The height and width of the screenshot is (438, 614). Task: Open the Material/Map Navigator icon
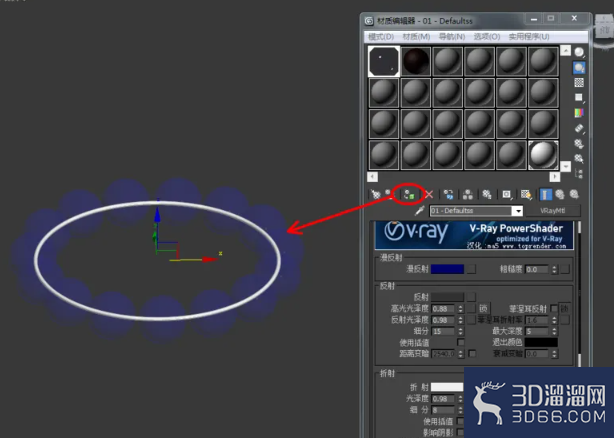pyautogui.click(x=579, y=174)
